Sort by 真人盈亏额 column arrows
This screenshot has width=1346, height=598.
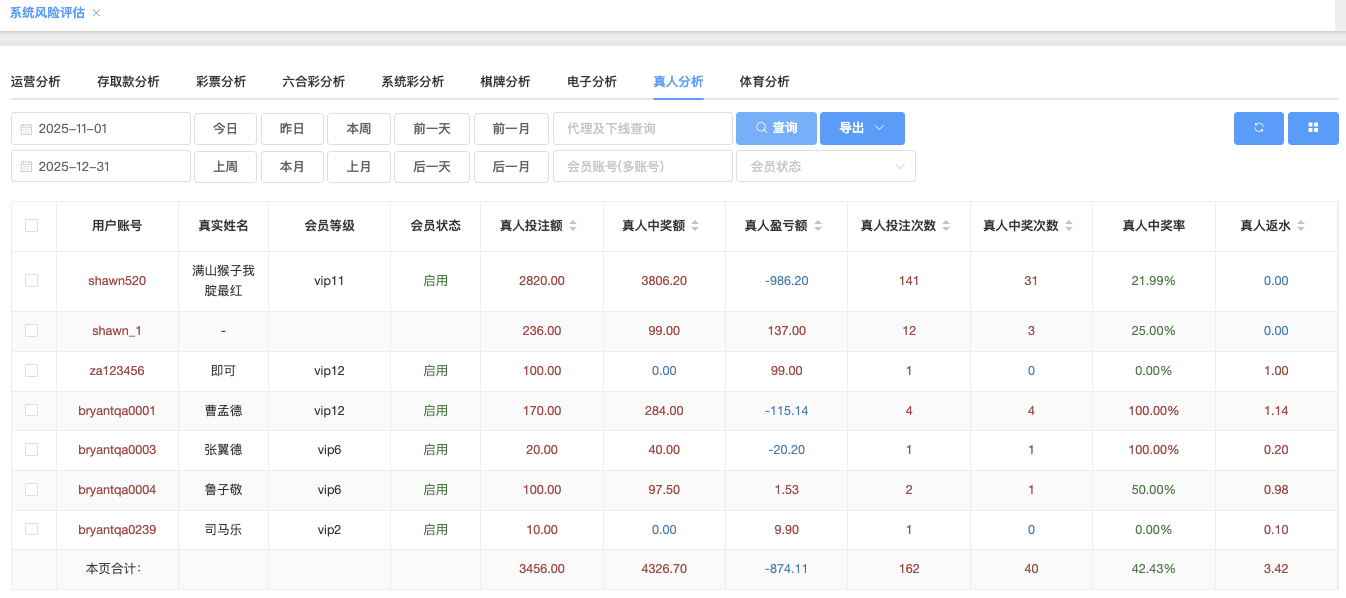point(817,226)
